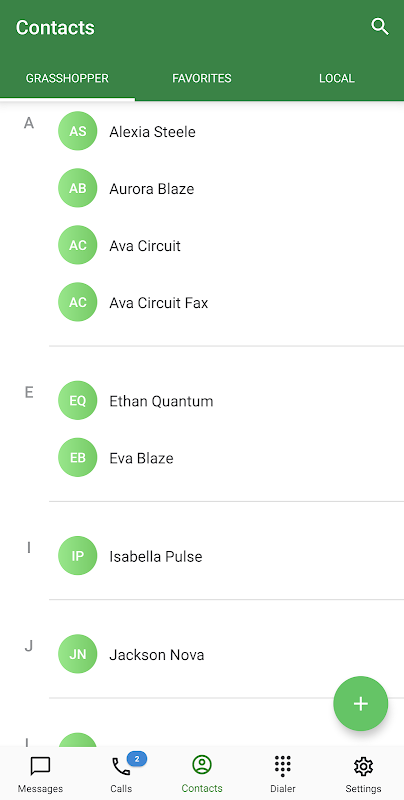Select Jackson Nova from the list

(x=226, y=654)
